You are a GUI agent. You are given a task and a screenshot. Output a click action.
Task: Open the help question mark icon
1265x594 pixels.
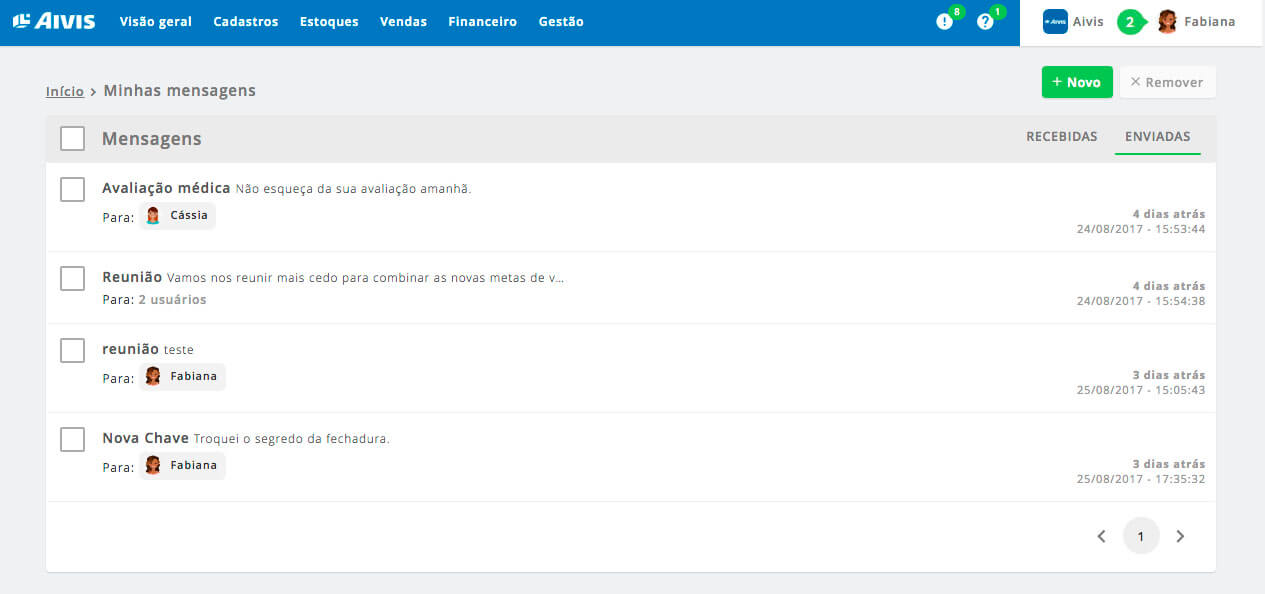pyautogui.click(x=985, y=21)
